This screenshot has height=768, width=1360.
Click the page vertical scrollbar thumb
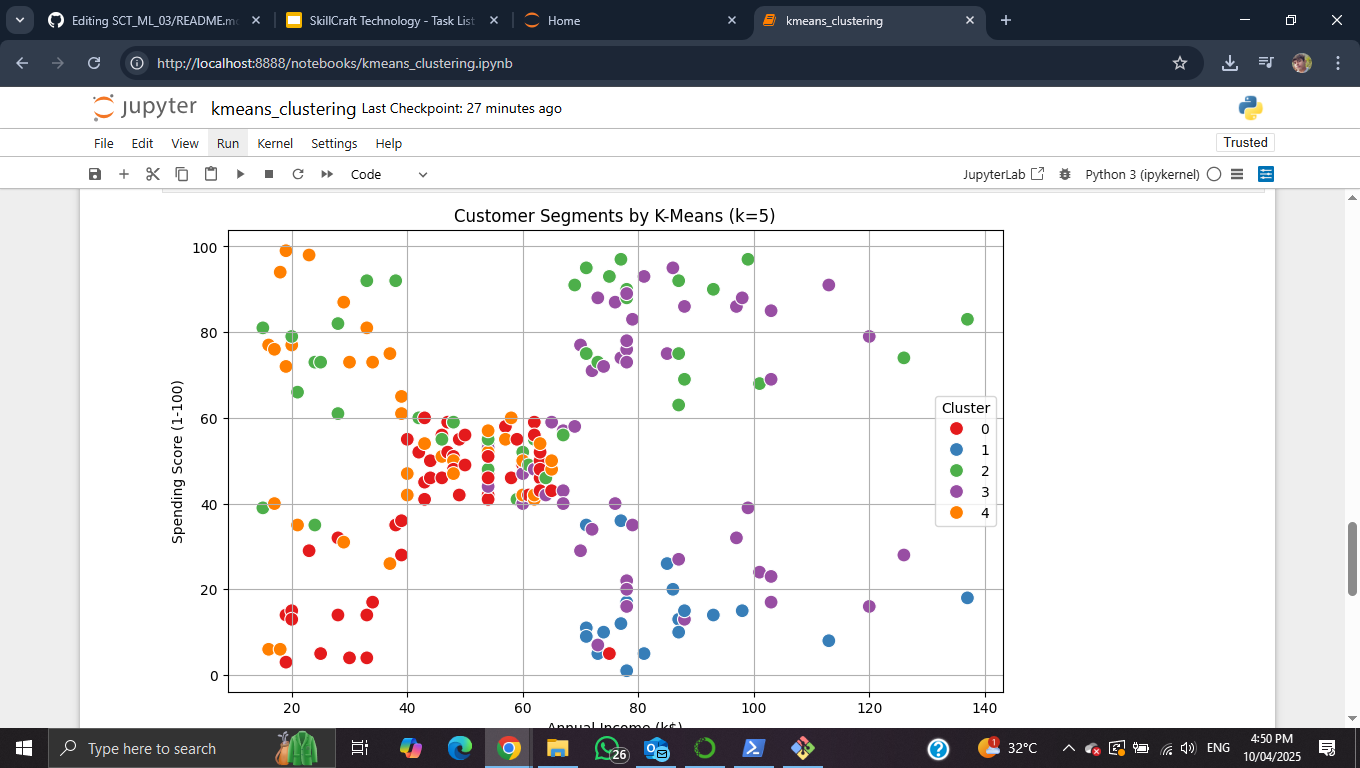(1353, 557)
